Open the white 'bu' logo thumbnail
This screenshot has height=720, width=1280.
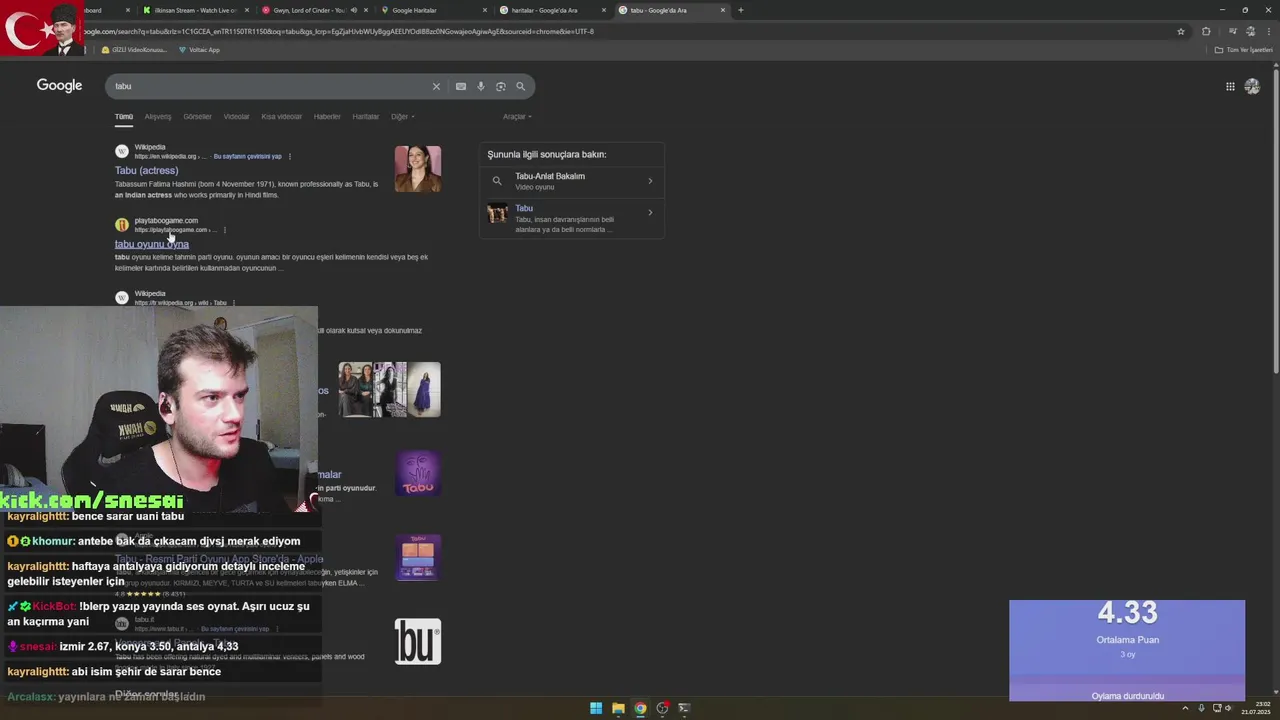click(418, 642)
